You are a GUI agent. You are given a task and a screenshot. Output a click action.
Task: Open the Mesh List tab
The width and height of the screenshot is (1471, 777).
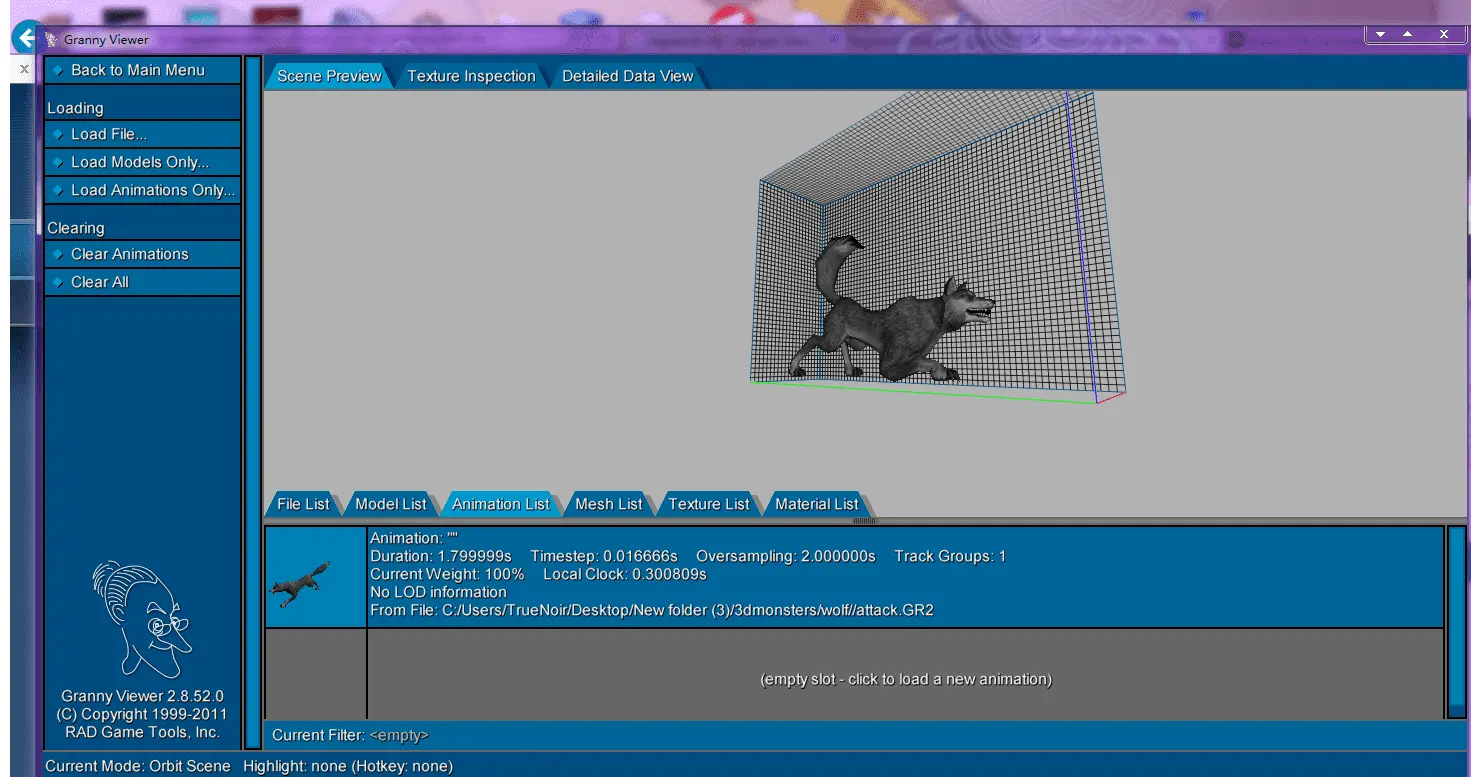[x=609, y=504]
